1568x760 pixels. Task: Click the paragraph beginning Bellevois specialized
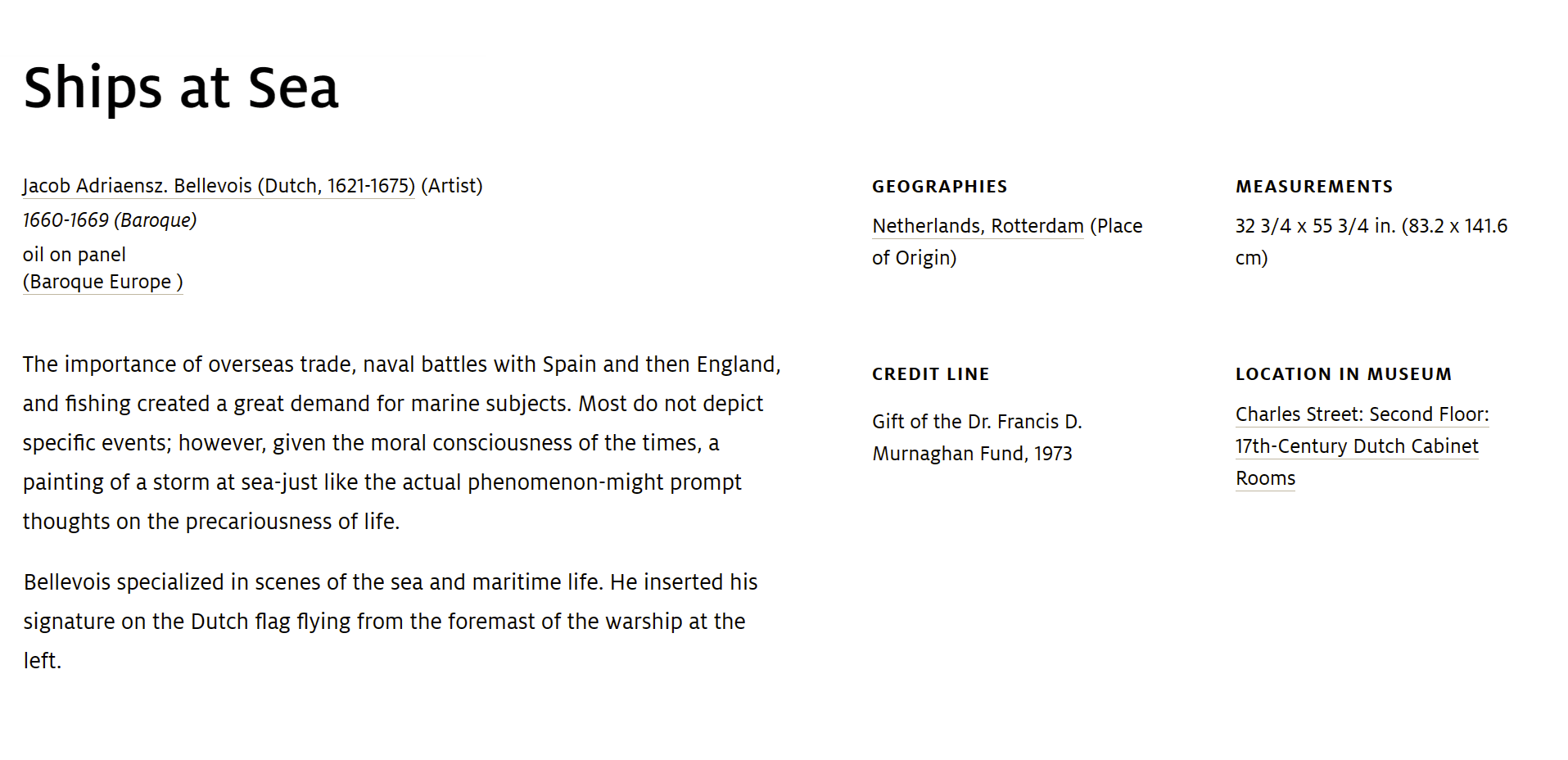point(391,622)
